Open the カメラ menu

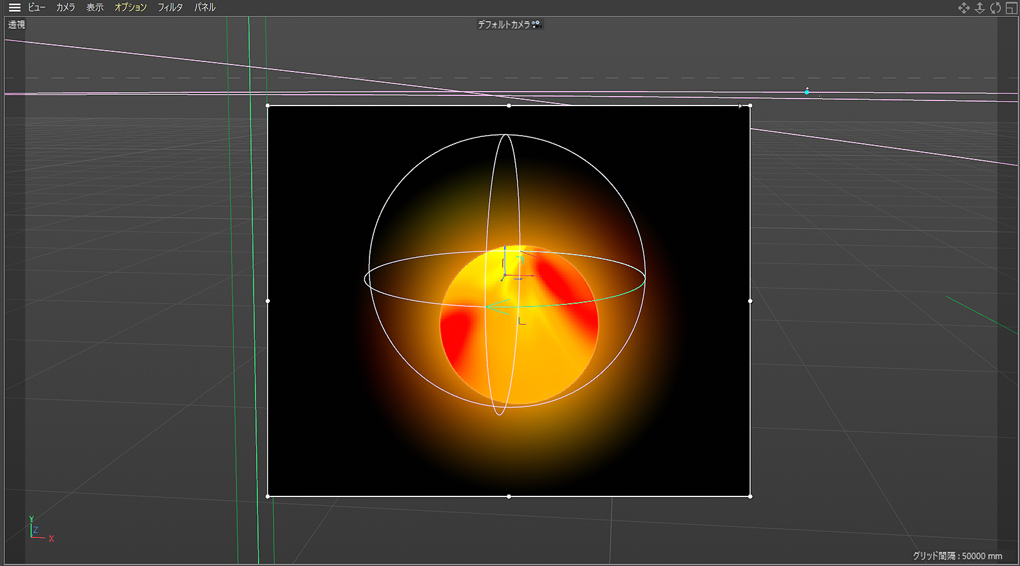coord(65,7)
